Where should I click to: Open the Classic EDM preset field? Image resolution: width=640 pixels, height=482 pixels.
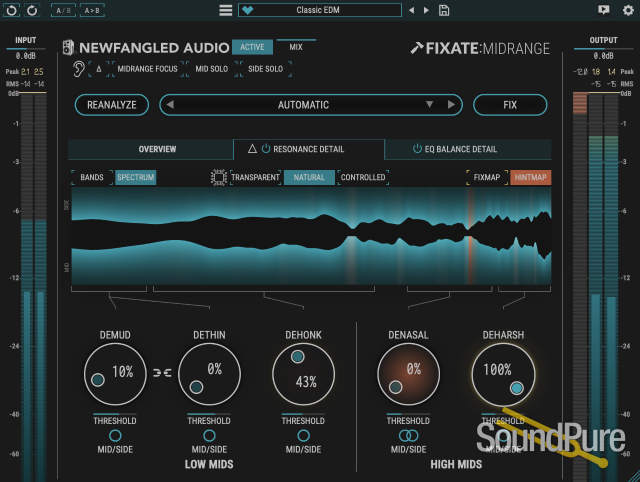pyautogui.click(x=320, y=10)
